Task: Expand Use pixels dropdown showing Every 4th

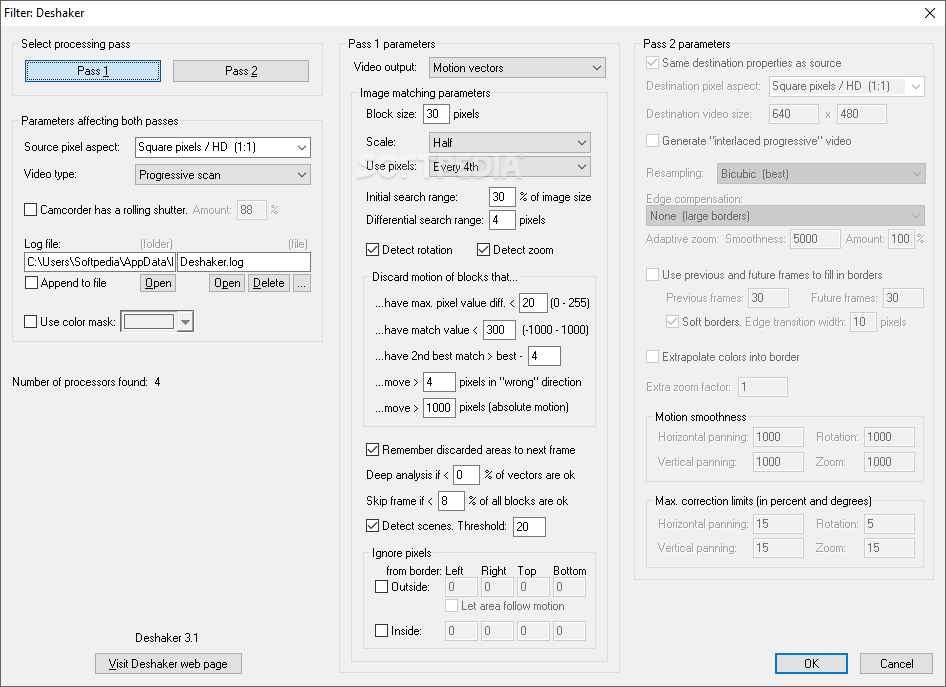Action: click(510, 167)
